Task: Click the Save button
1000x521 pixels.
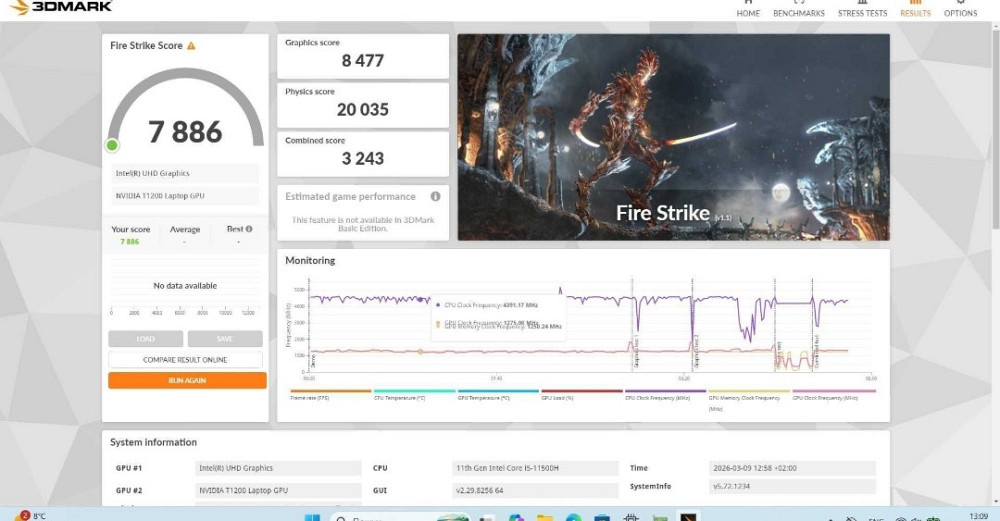Action: 225,339
